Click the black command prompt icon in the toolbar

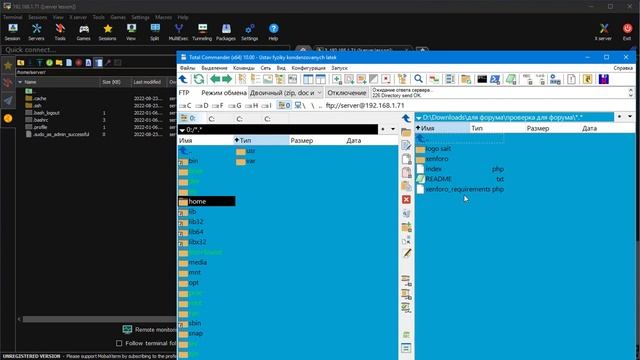pyautogui.click(x=482, y=79)
